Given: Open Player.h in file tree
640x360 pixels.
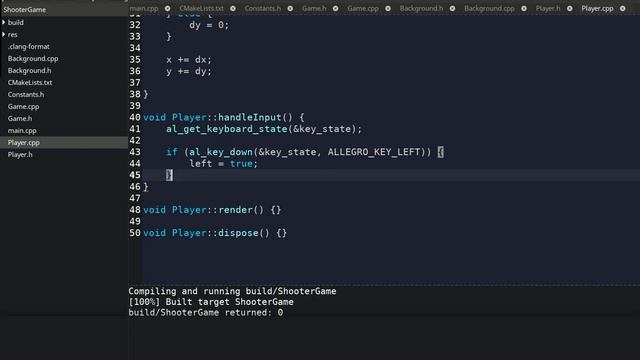Looking at the screenshot, I should click(x=20, y=155).
